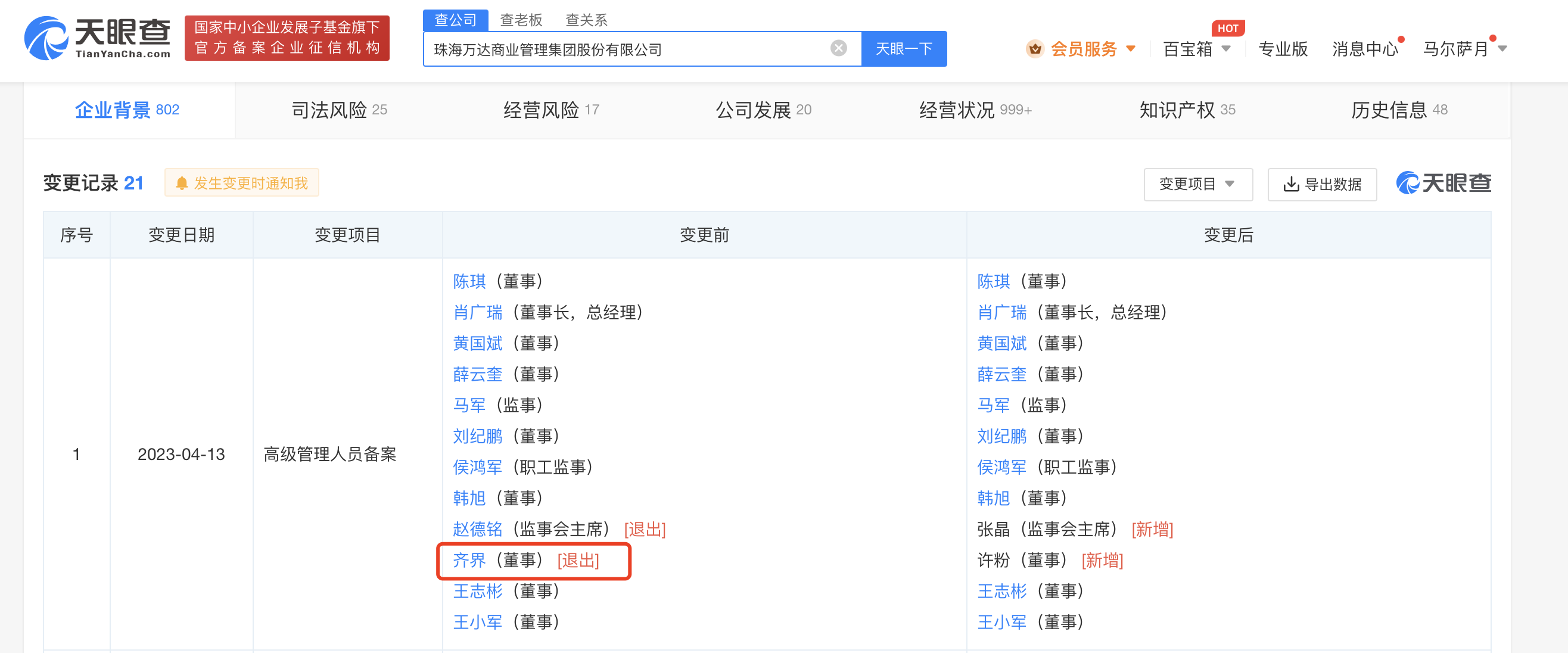
Task: Click the 变更日期 column header
Action: [x=181, y=235]
